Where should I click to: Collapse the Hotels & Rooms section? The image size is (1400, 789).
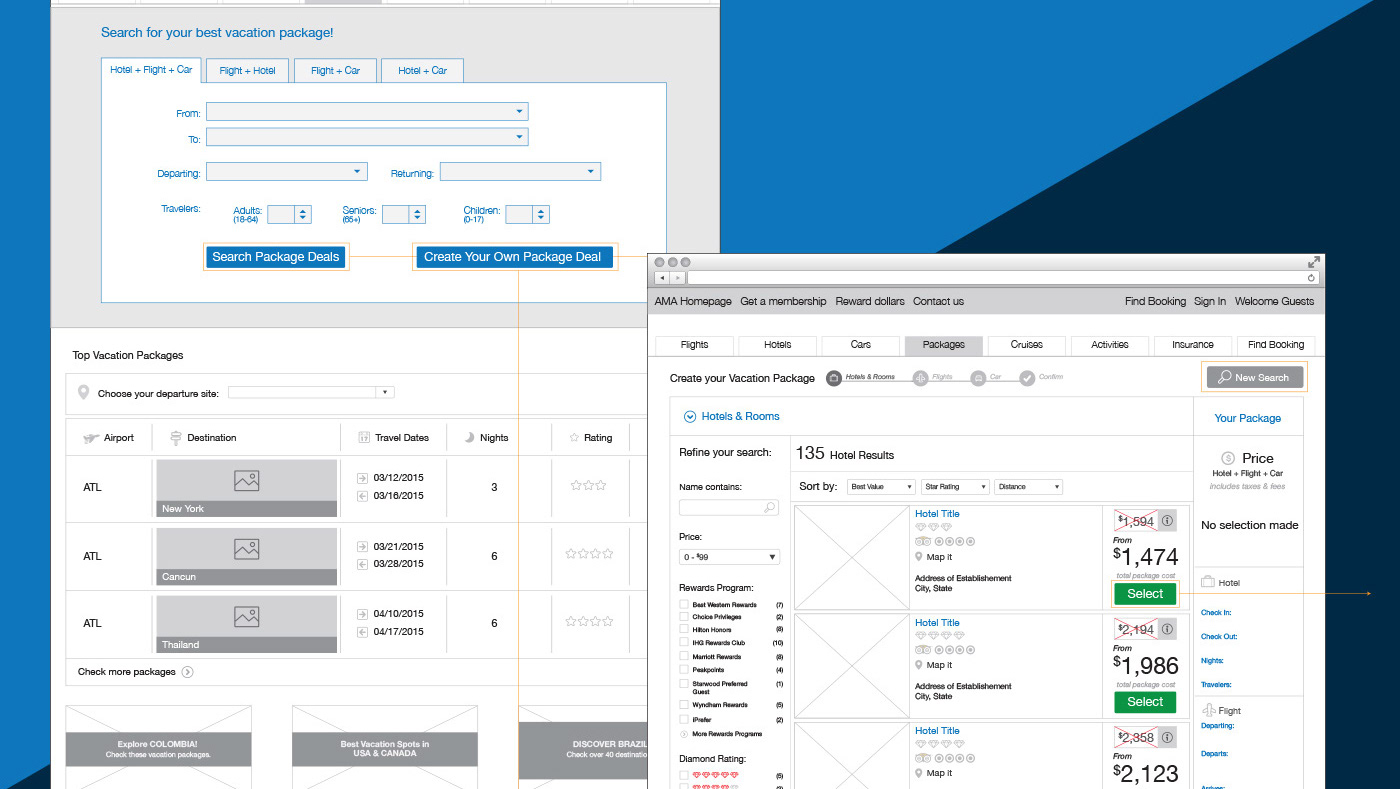pos(689,417)
